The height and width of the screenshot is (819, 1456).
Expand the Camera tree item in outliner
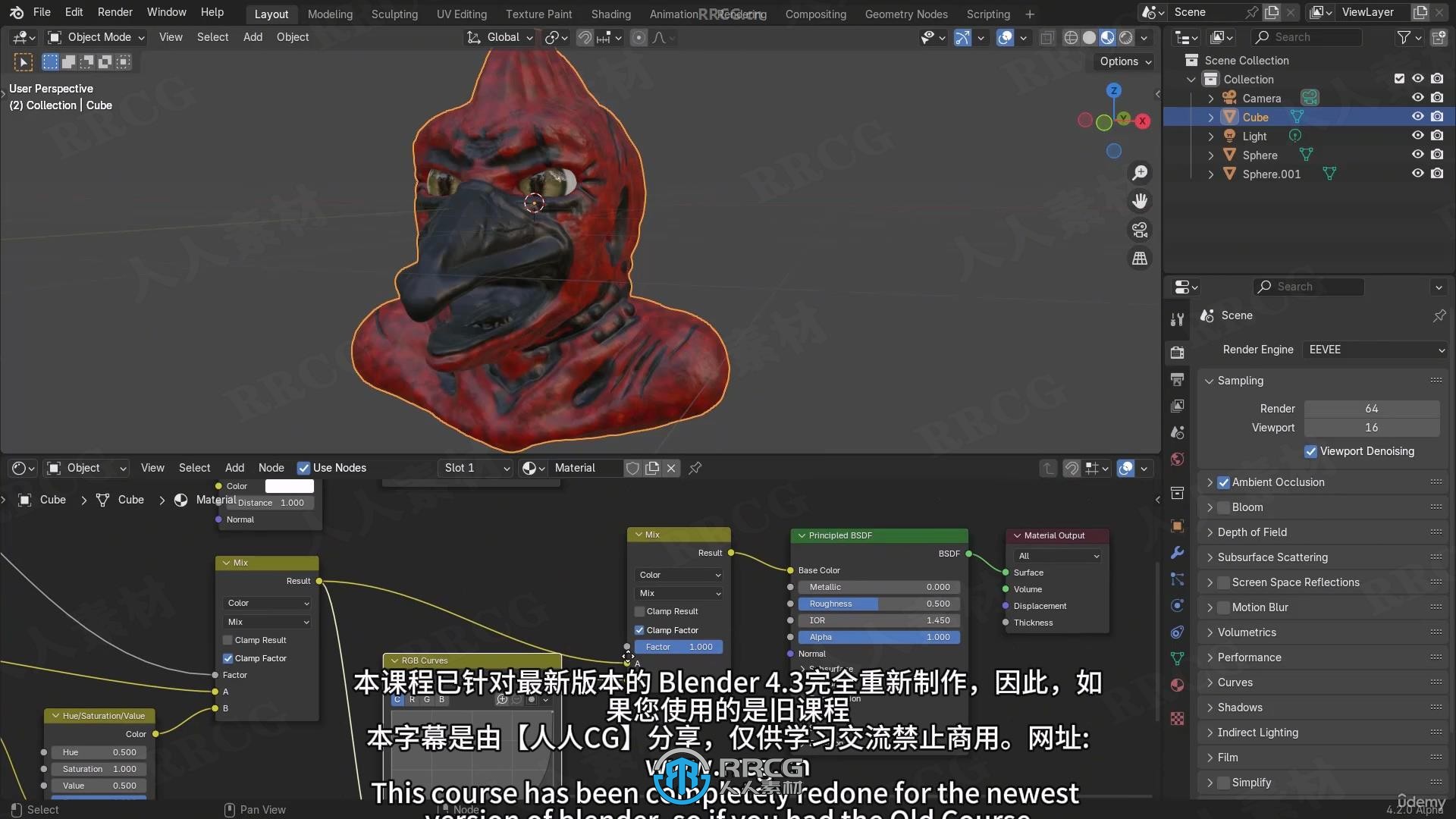(x=1210, y=99)
